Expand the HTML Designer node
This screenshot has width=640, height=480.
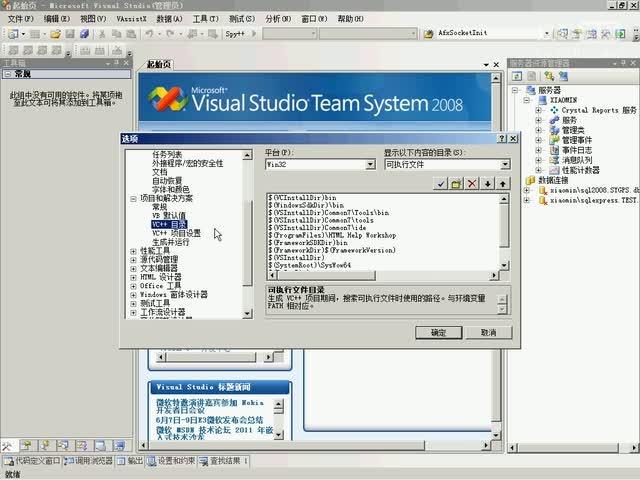point(133,278)
